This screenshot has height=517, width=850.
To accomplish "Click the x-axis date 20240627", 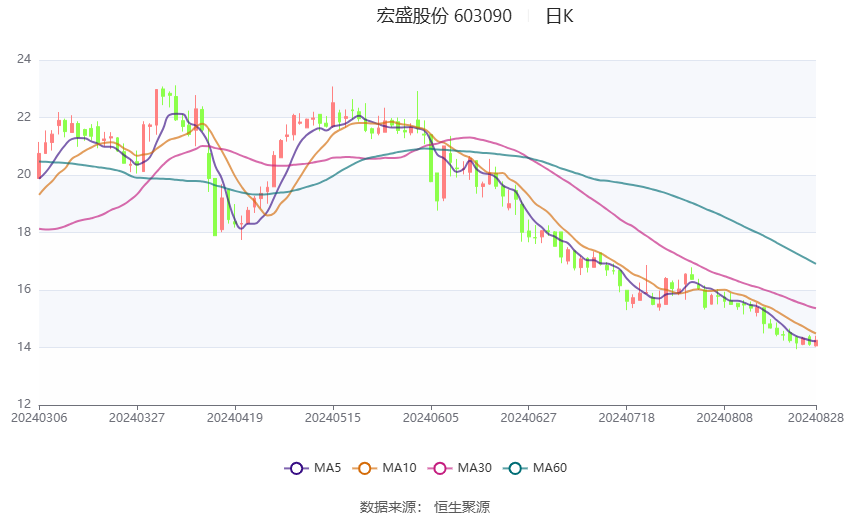I will [x=529, y=418].
